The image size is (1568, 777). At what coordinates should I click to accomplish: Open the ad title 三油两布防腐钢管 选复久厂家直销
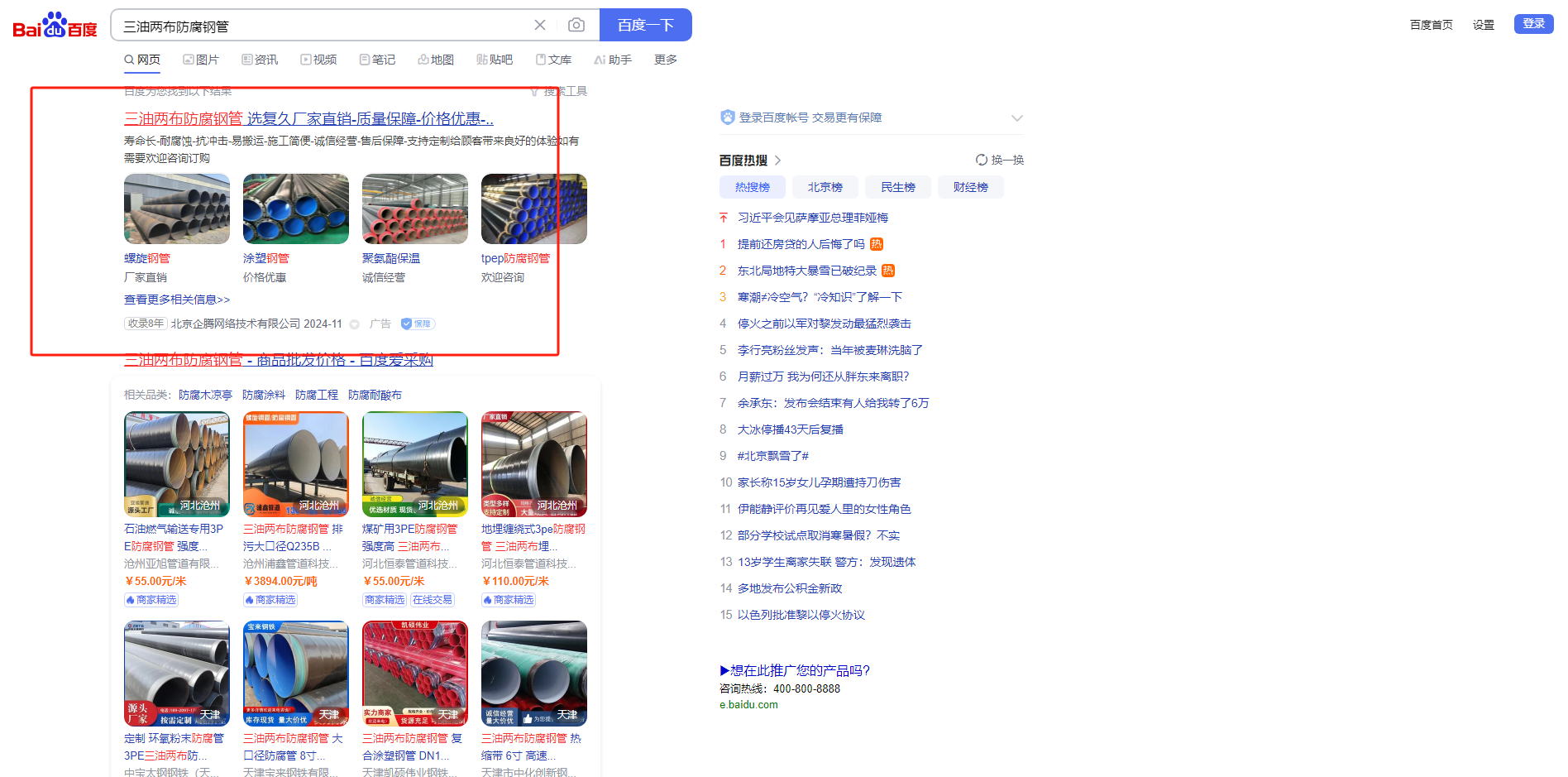click(x=308, y=119)
